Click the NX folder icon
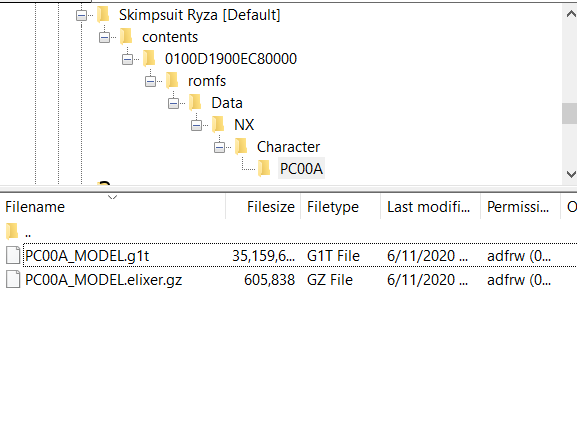The height and width of the screenshot is (438, 577). pos(218,124)
